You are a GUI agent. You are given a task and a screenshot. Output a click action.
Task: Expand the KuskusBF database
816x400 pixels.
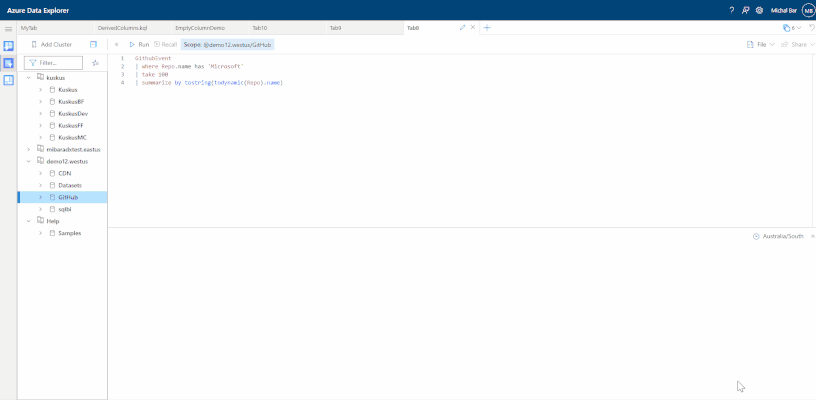[x=41, y=101]
